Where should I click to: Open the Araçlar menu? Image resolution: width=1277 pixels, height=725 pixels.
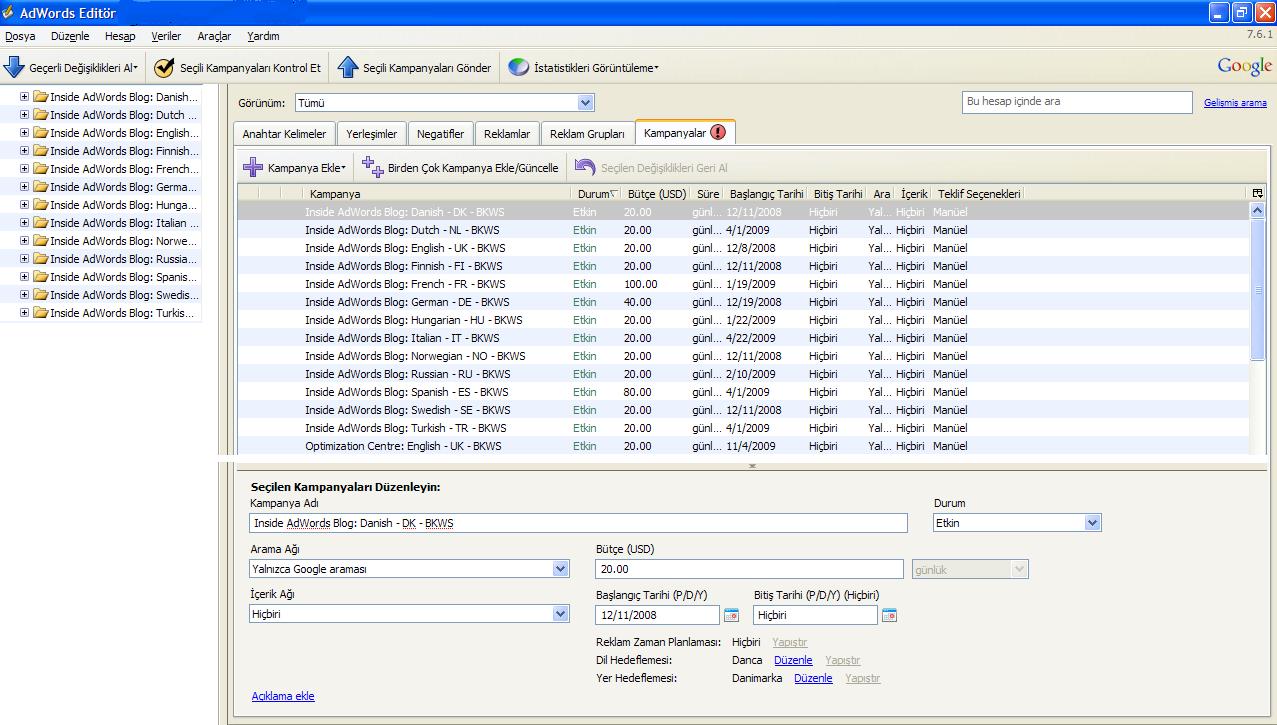pyautogui.click(x=214, y=36)
